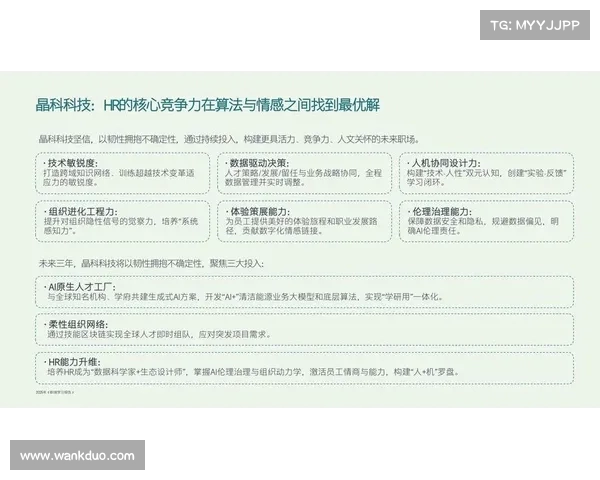Viewport: 600px width, 480px height.
Task: Select the text 打造跨域知识网络
Action: (x=77, y=173)
